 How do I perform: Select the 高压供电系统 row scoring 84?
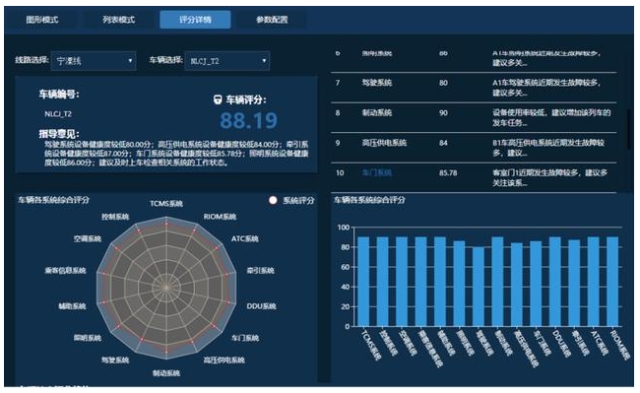click(473, 148)
